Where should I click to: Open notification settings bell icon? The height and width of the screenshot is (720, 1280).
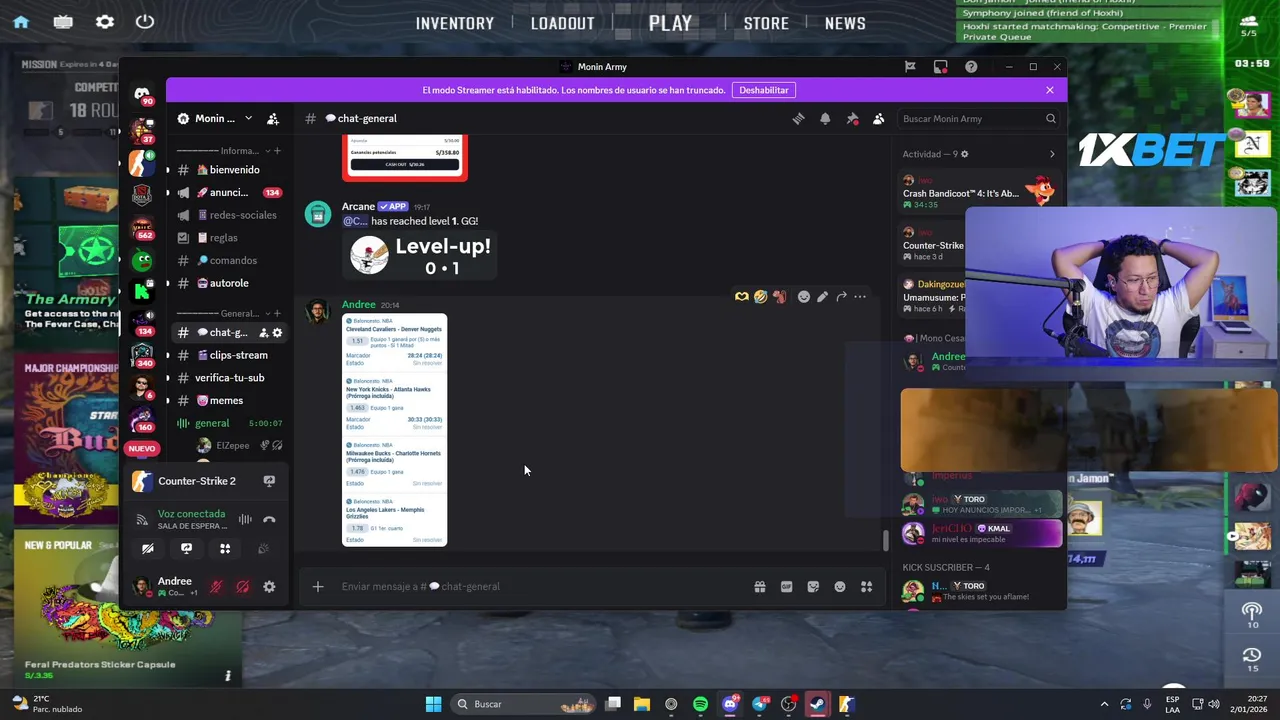[x=825, y=118]
